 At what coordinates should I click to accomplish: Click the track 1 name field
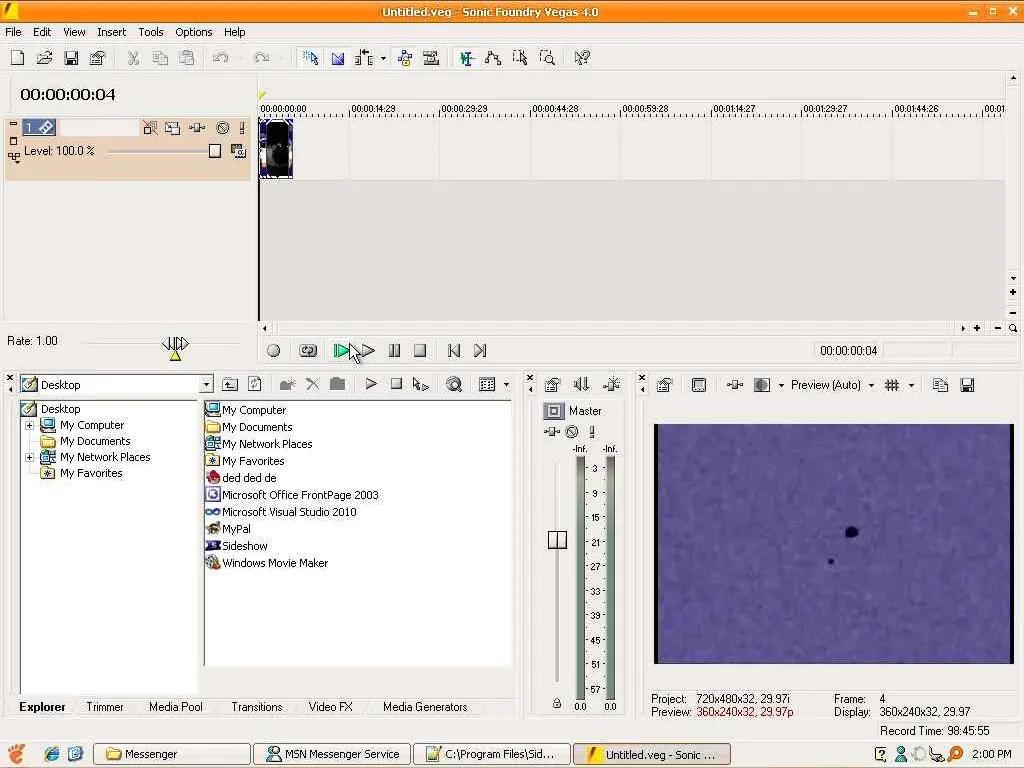click(x=98, y=127)
